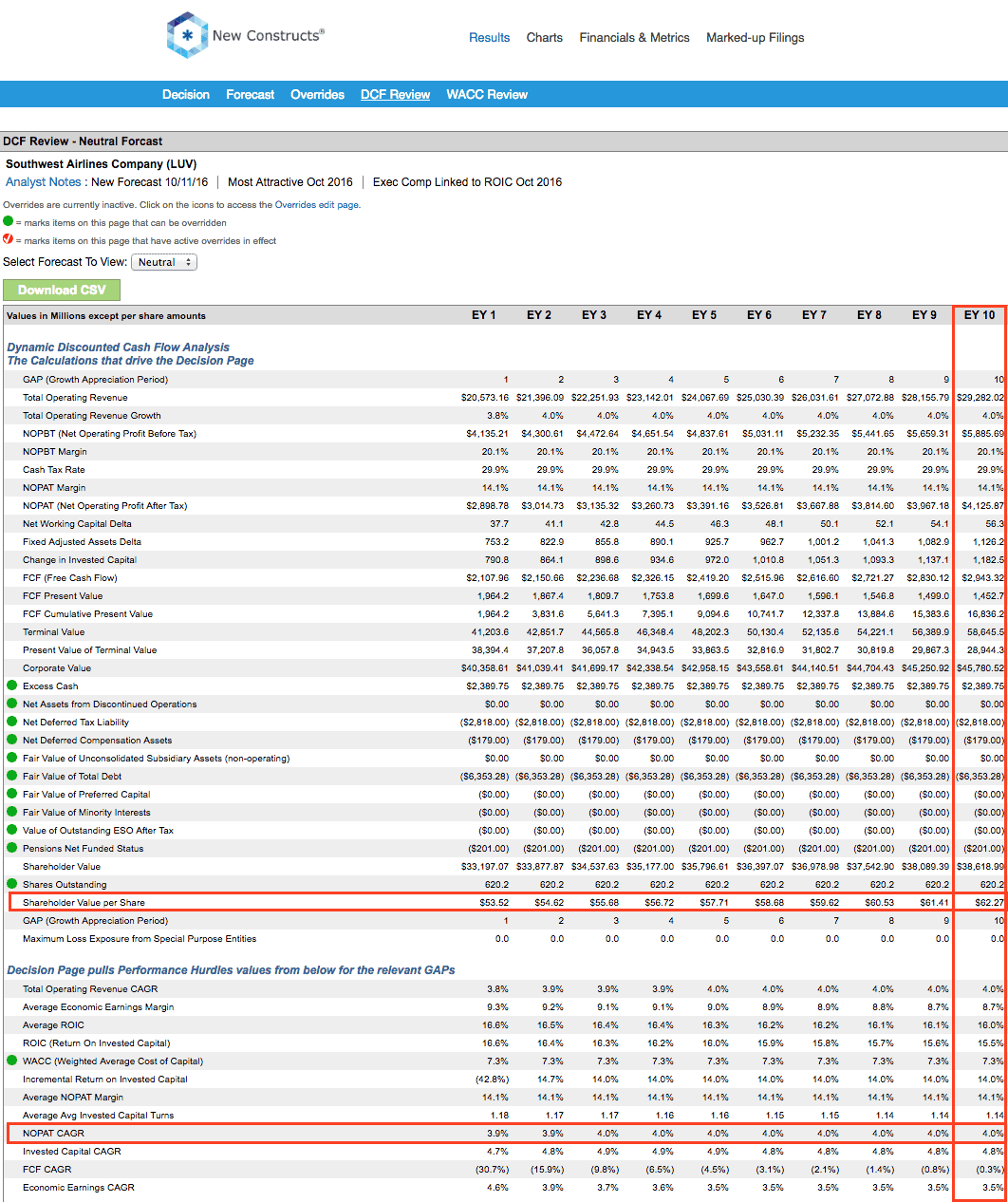The height and width of the screenshot is (1202, 1008).
Task: Select the (42.8%) incremental return value
Action: point(493,1080)
